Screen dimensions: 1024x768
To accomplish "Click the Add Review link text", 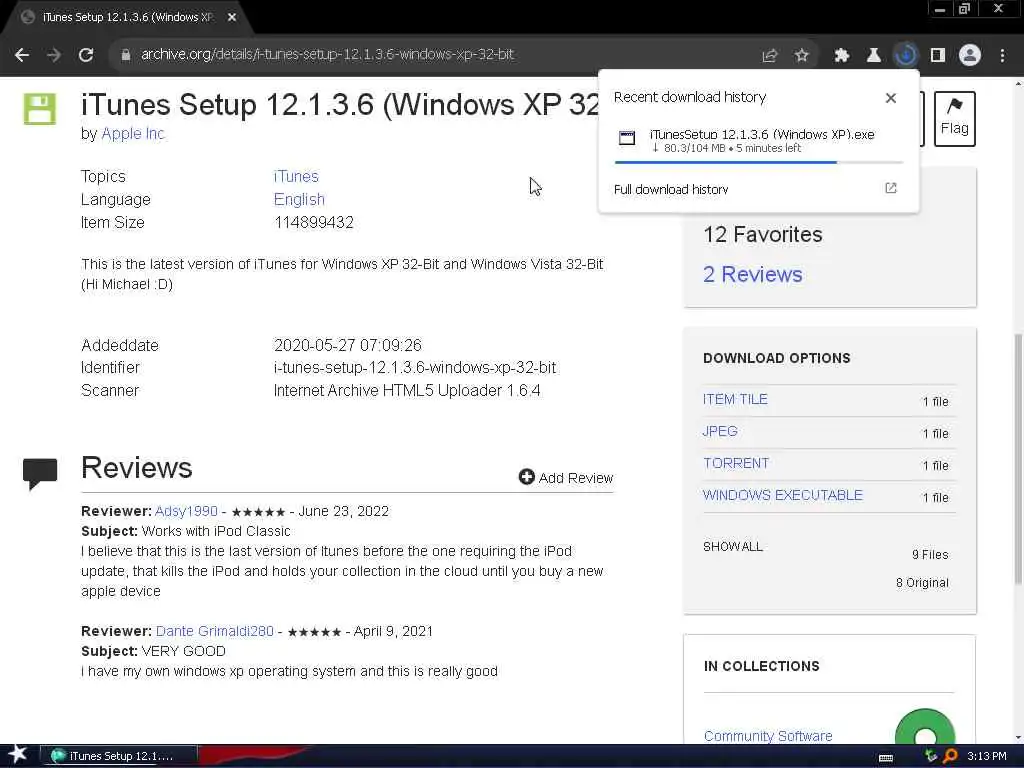I will pos(575,478).
